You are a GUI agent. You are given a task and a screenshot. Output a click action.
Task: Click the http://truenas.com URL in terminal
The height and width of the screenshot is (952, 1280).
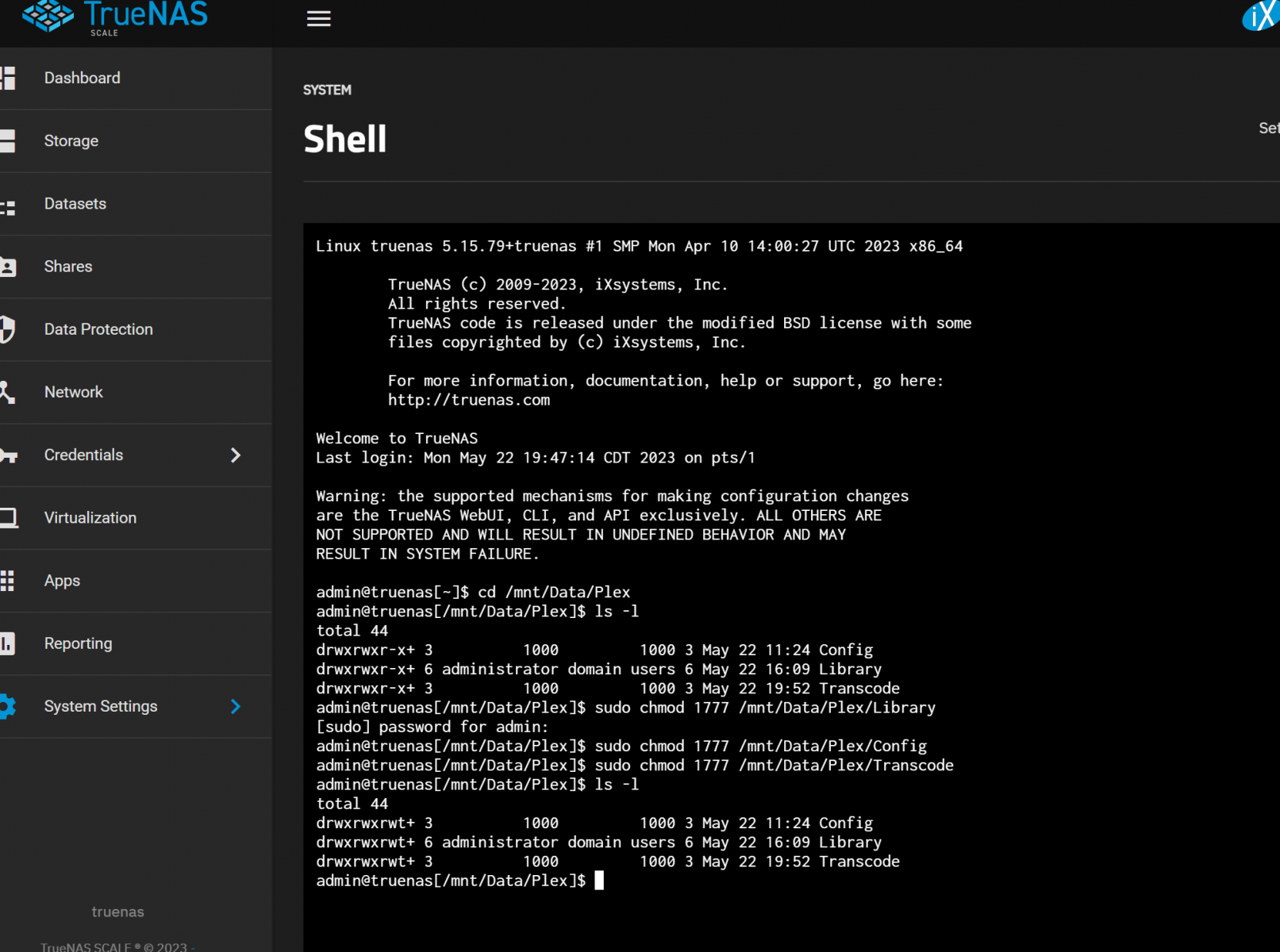pyautogui.click(x=469, y=400)
